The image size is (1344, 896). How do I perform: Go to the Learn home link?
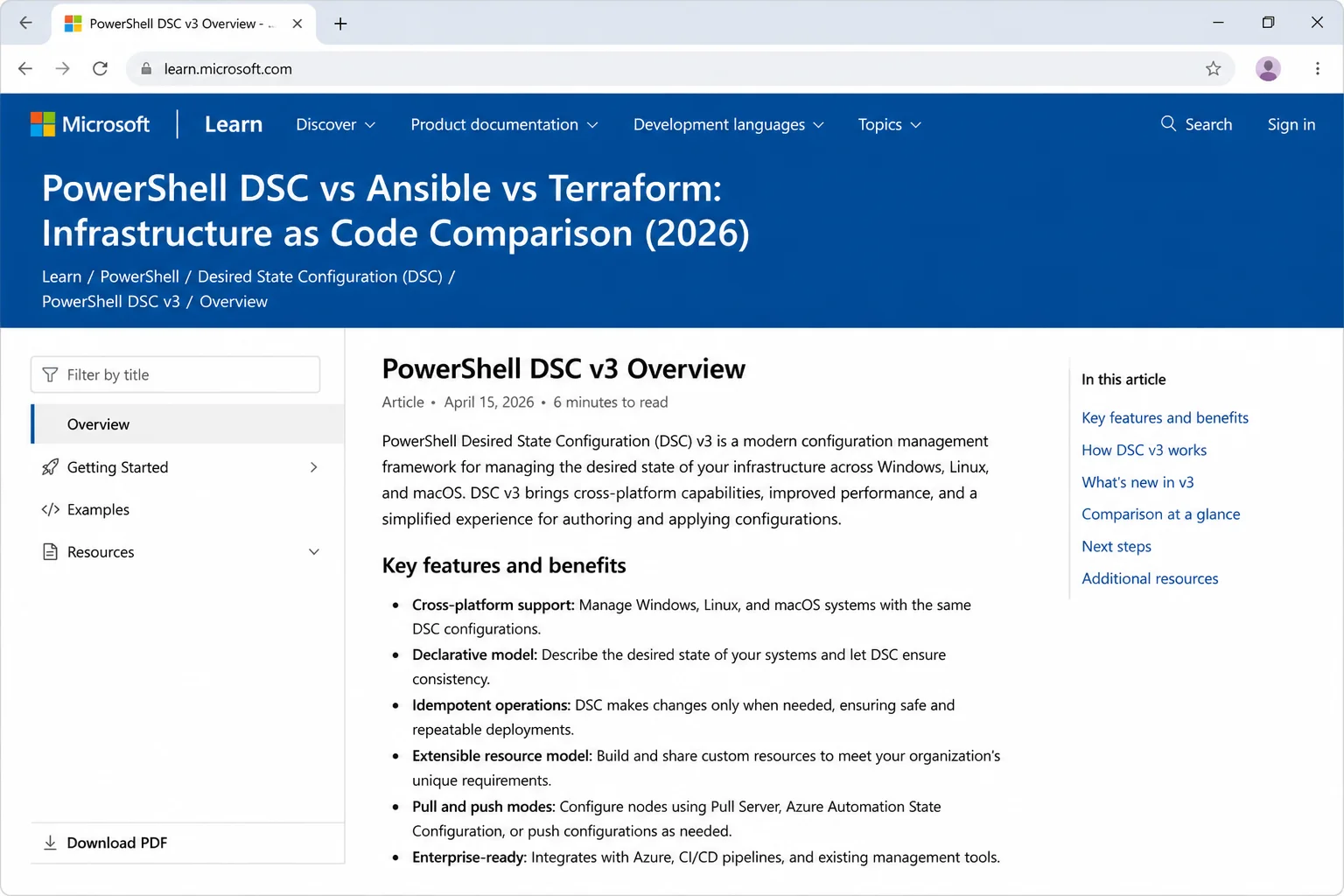pos(234,124)
